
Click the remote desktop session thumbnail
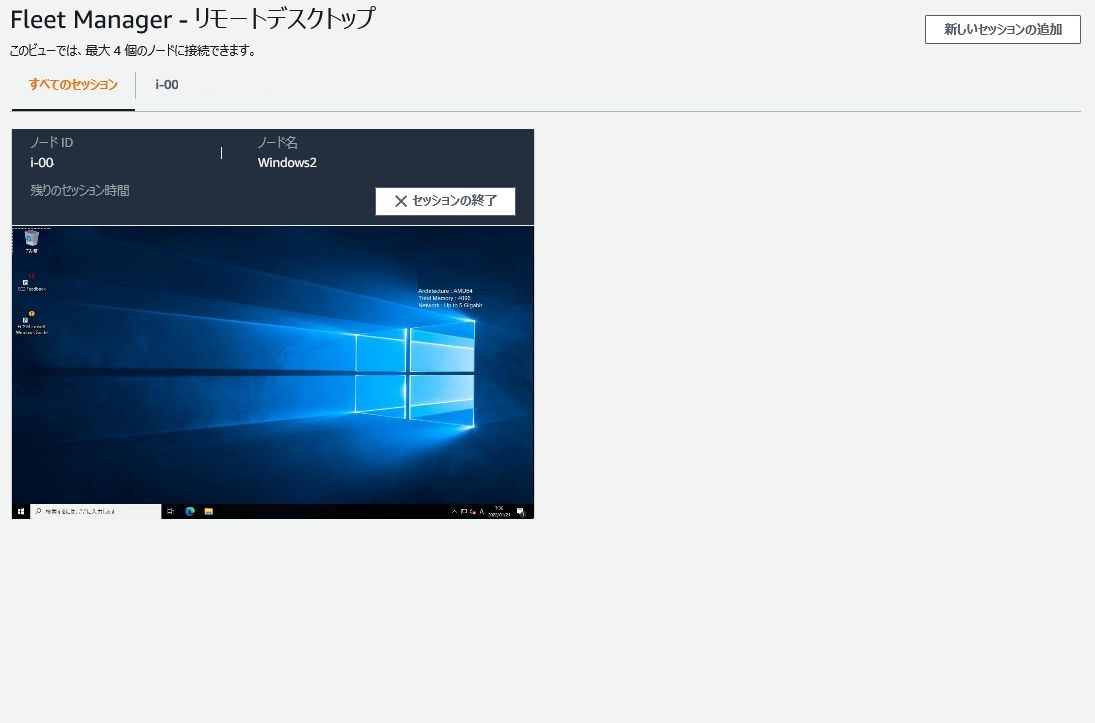(273, 372)
